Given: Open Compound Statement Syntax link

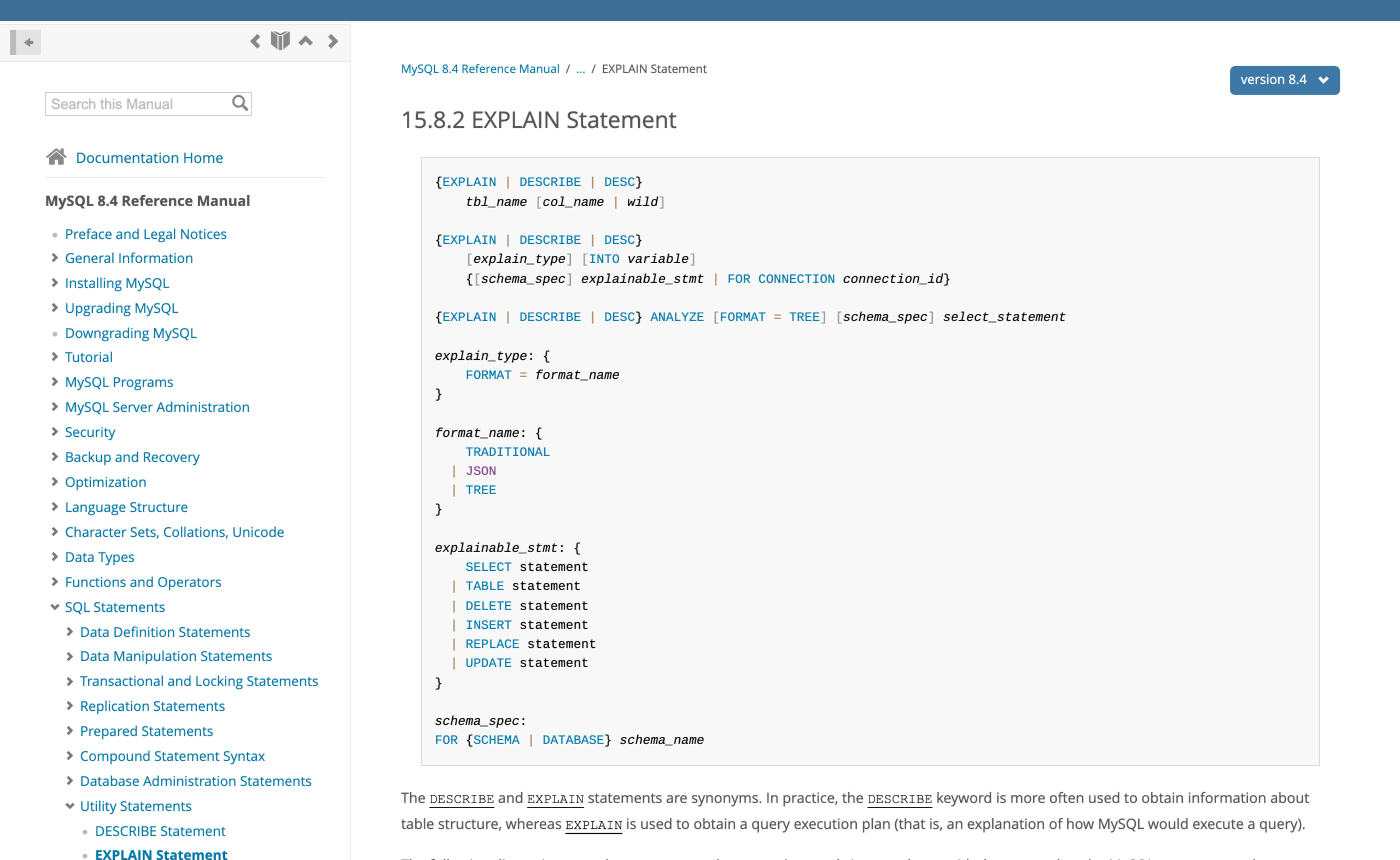Looking at the screenshot, I should (172, 756).
